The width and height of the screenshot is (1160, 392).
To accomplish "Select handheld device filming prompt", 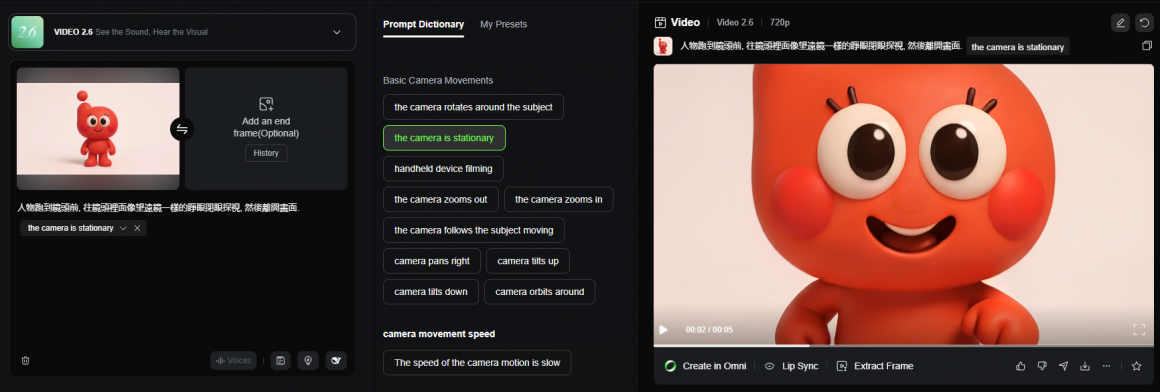I will [x=443, y=169].
